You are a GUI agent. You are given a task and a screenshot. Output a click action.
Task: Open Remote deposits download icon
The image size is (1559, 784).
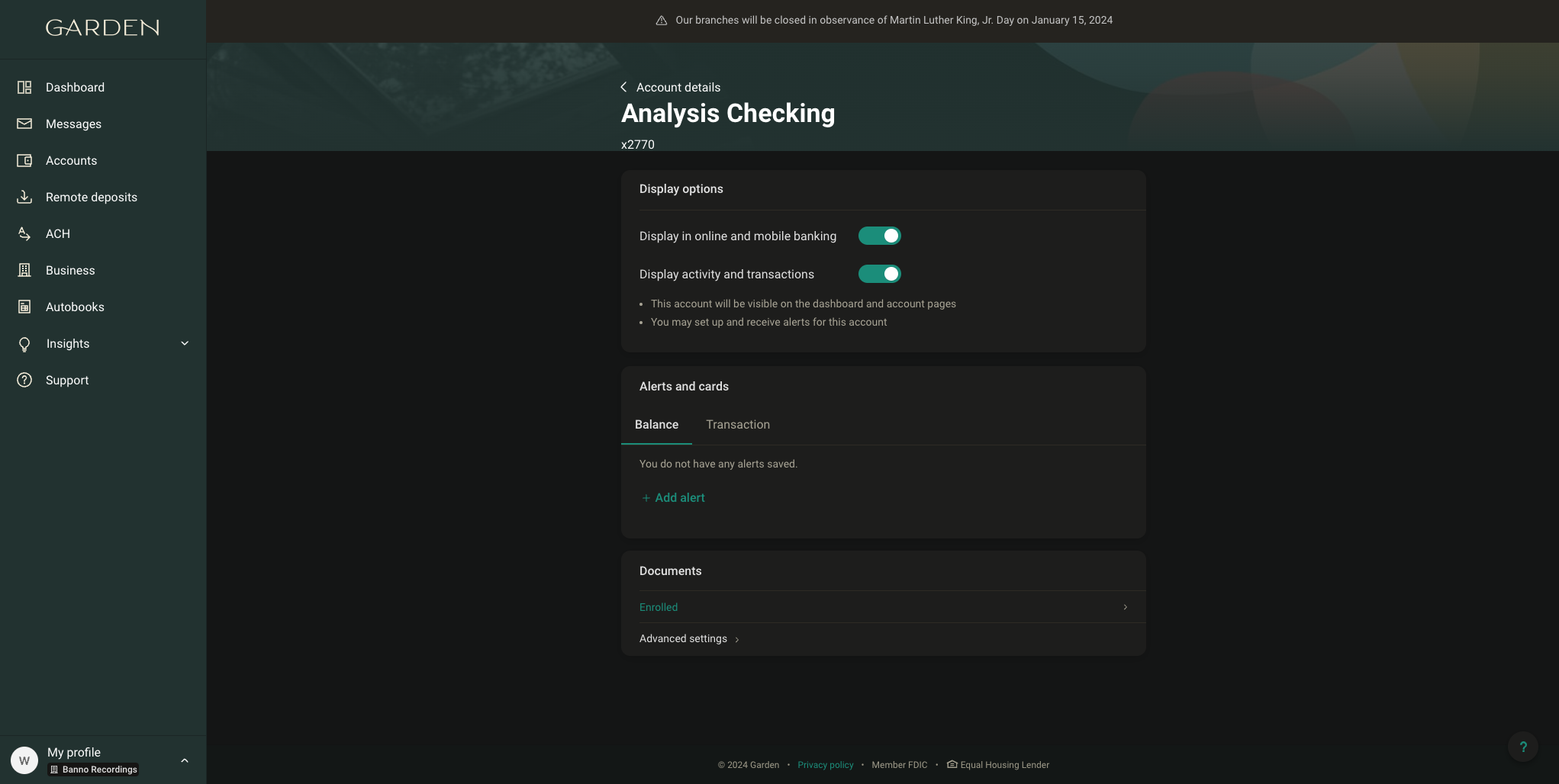[x=24, y=197]
